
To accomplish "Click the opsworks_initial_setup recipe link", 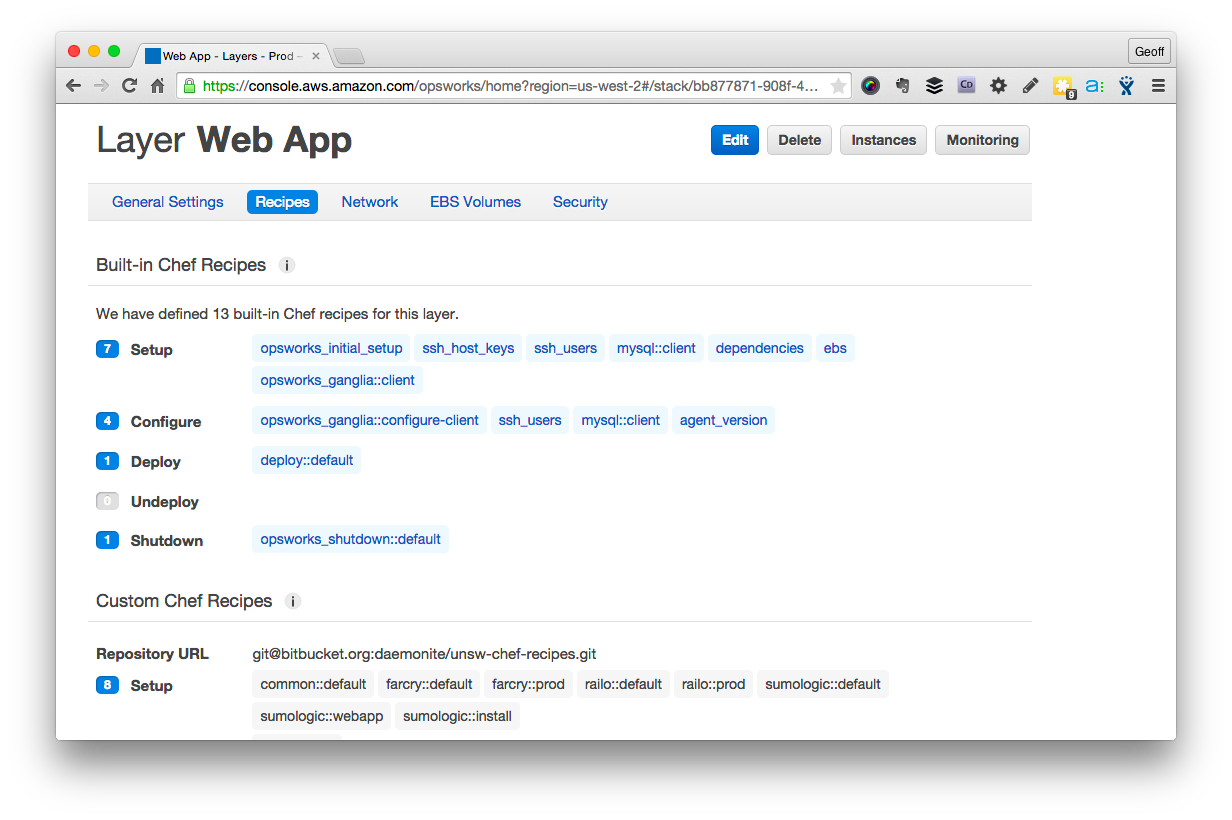I will point(331,348).
